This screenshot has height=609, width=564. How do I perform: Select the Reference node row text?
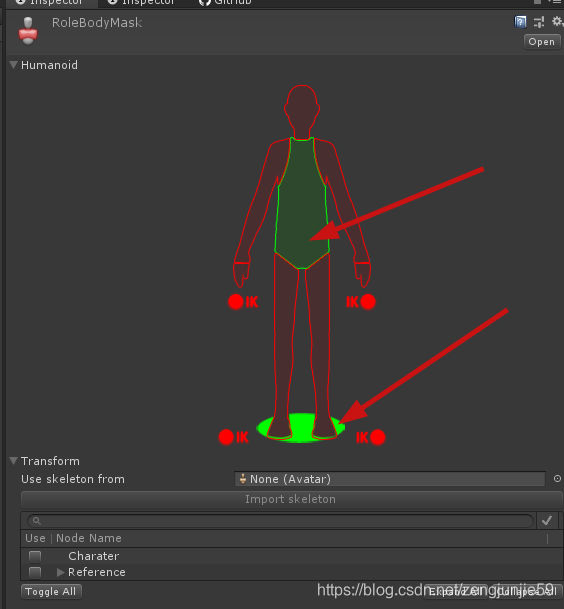(x=97, y=572)
